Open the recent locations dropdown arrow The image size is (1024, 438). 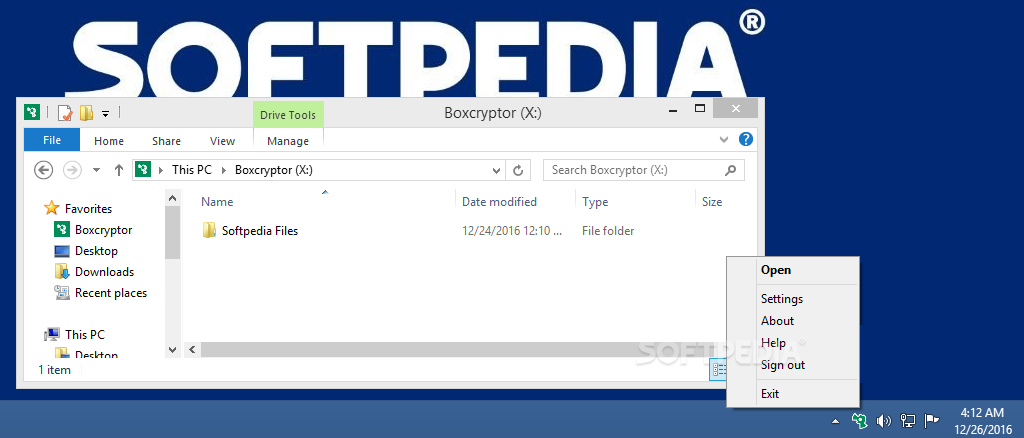click(x=97, y=170)
